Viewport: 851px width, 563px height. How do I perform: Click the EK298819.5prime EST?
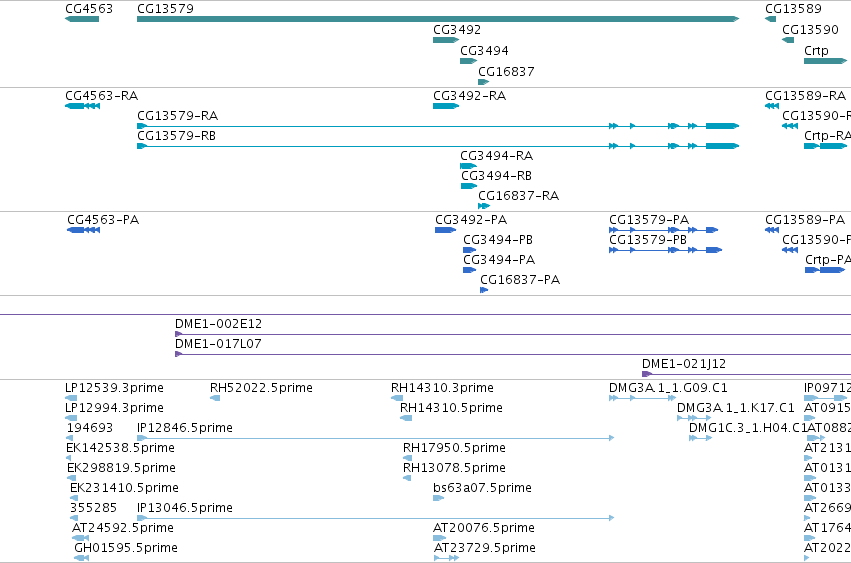click(x=72, y=479)
